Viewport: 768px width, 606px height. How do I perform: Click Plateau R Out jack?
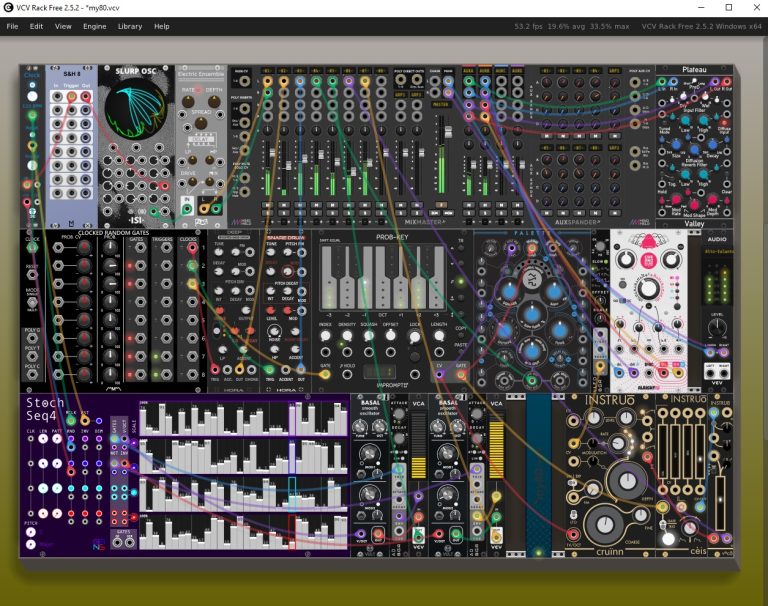(x=727, y=81)
